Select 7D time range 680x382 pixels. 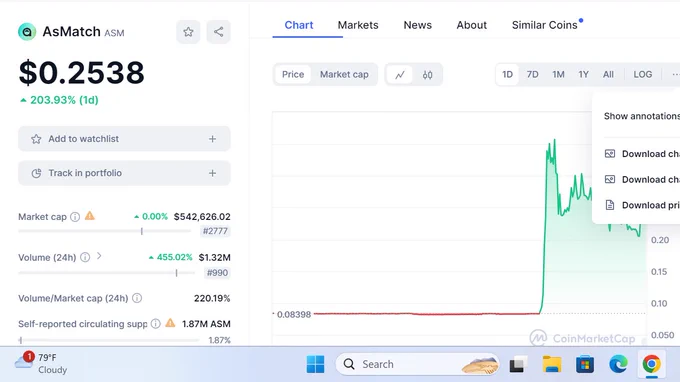(x=533, y=75)
